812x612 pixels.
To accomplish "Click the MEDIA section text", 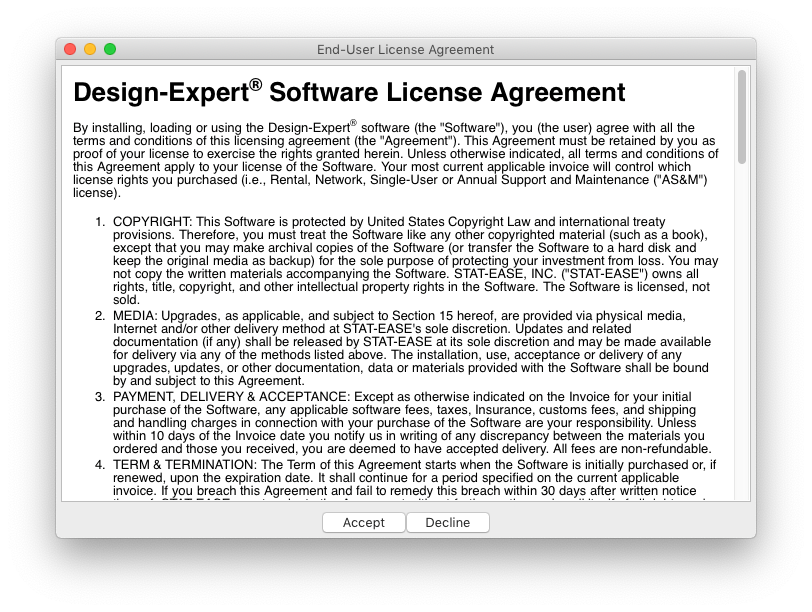I will (x=412, y=348).
